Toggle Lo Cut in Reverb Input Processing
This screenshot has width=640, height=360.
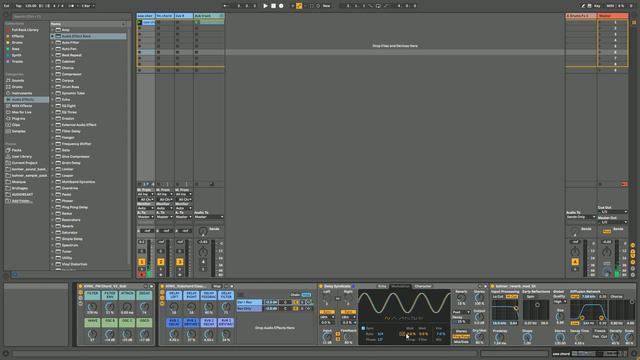[498, 296]
